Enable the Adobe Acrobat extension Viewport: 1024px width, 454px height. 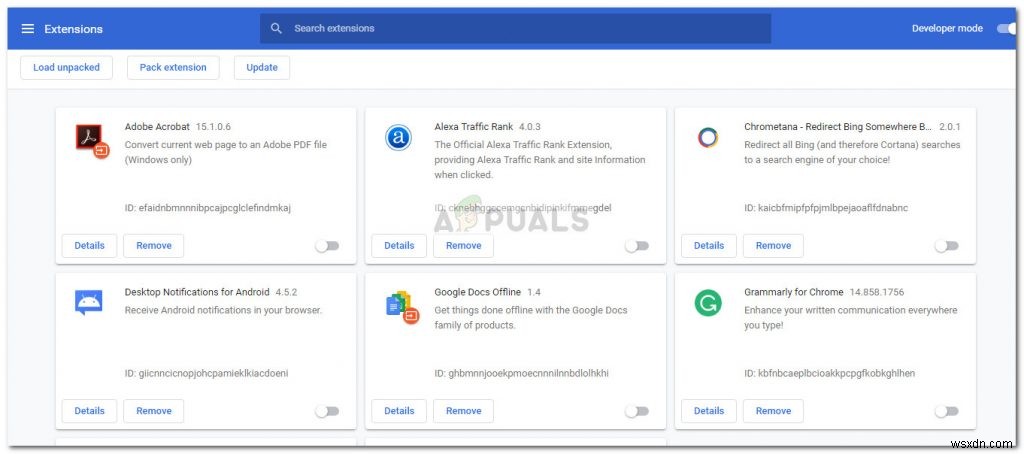[x=327, y=246]
